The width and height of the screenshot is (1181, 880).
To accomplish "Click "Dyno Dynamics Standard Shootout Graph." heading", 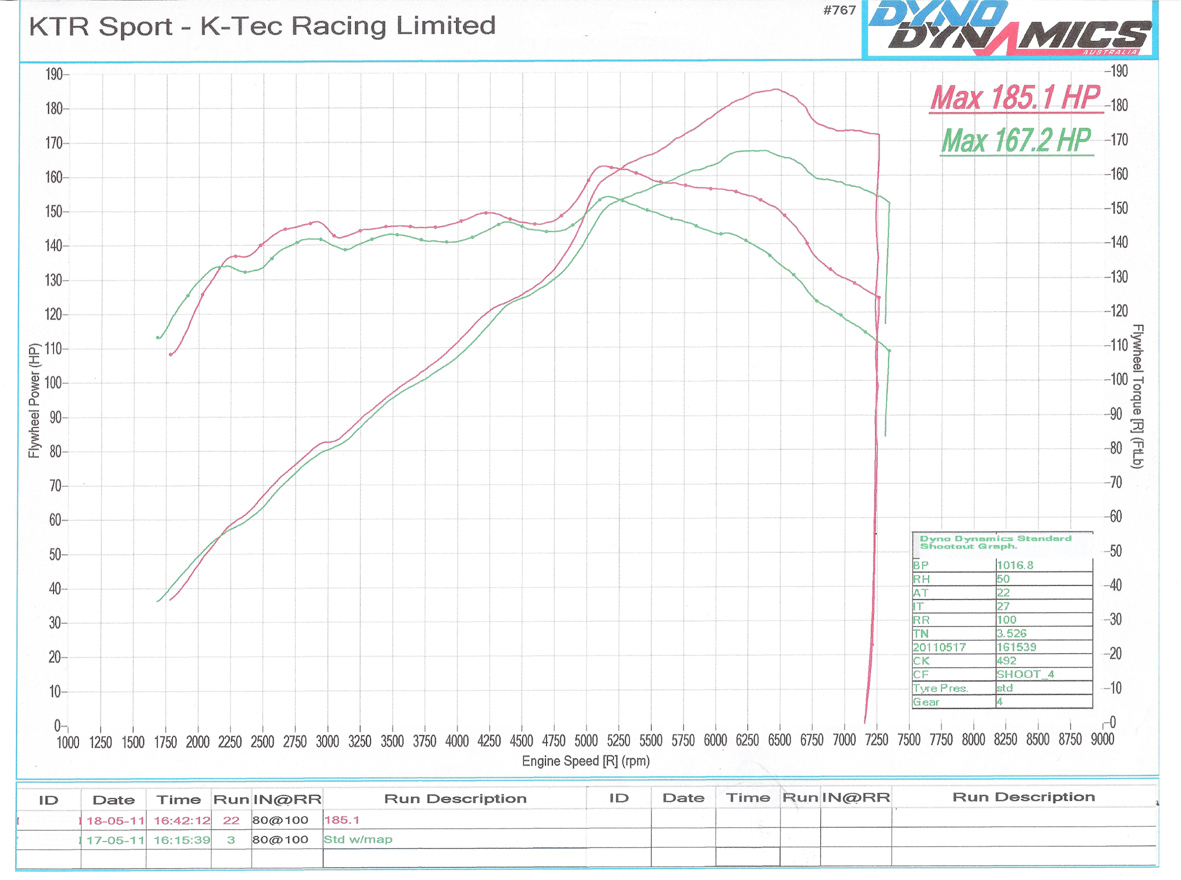I will coord(995,542).
